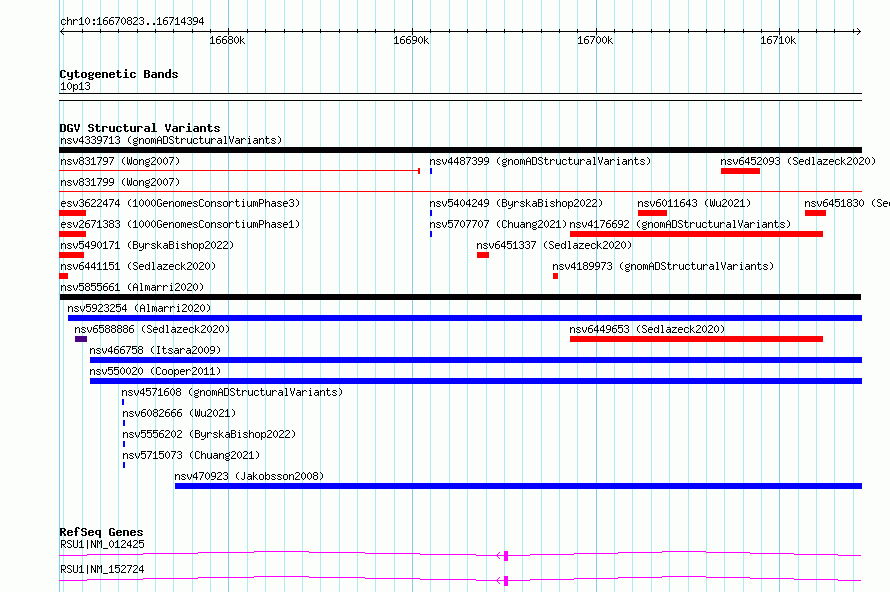Click nsv5923254 (Almarri2020) label

tap(139, 308)
